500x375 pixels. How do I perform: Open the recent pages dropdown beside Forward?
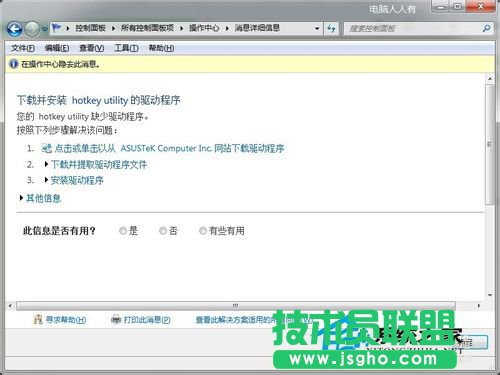tap(44, 29)
